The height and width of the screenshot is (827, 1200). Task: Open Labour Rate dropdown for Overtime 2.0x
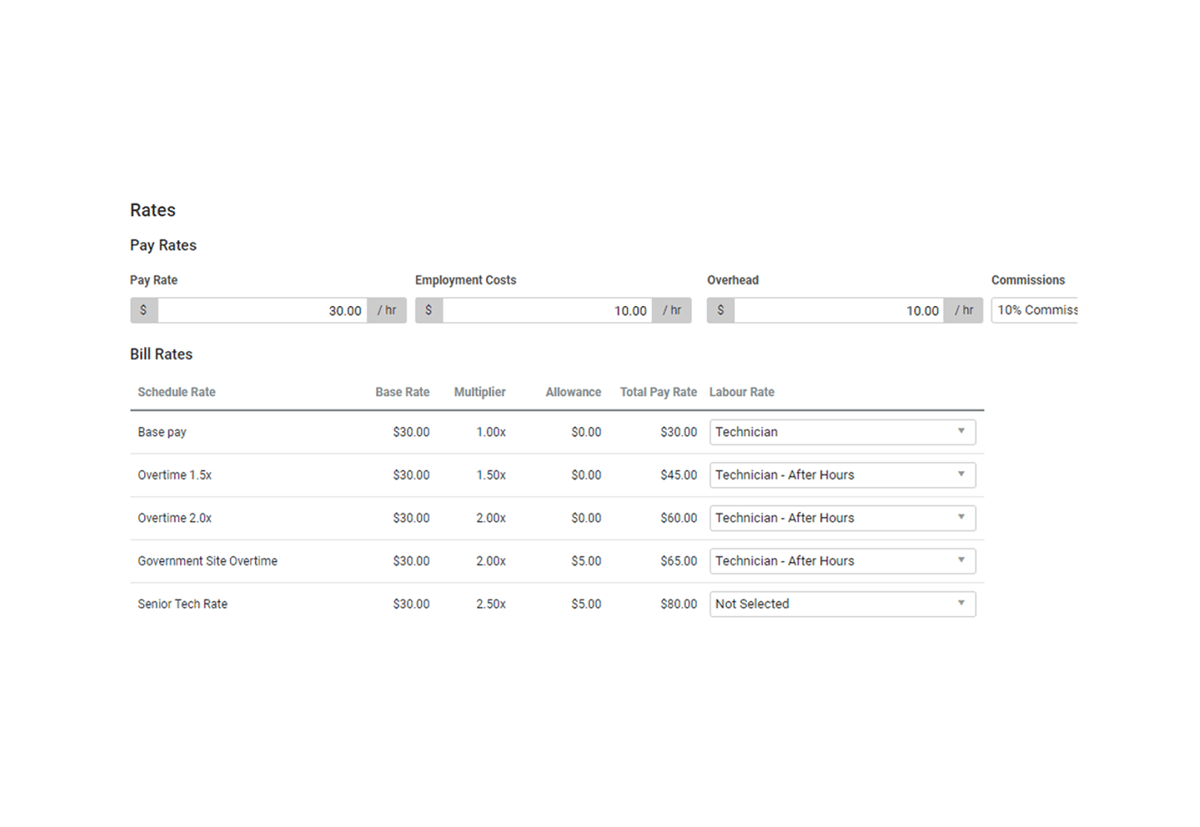click(x=842, y=518)
